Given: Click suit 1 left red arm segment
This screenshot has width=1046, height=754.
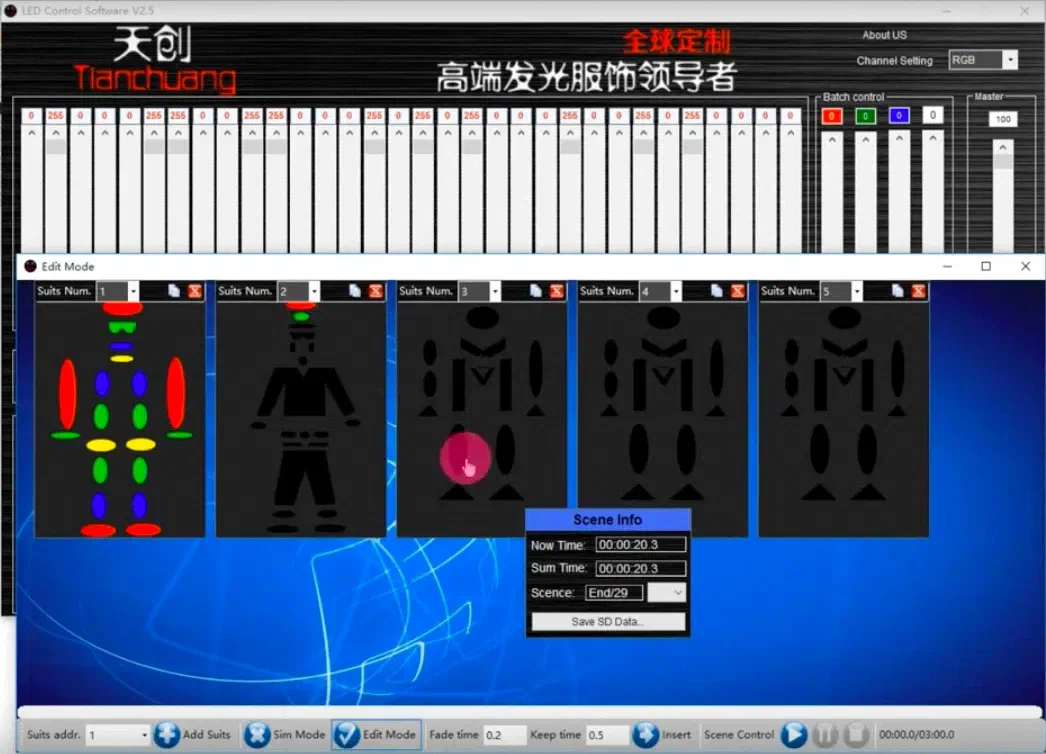Looking at the screenshot, I should [x=67, y=394].
